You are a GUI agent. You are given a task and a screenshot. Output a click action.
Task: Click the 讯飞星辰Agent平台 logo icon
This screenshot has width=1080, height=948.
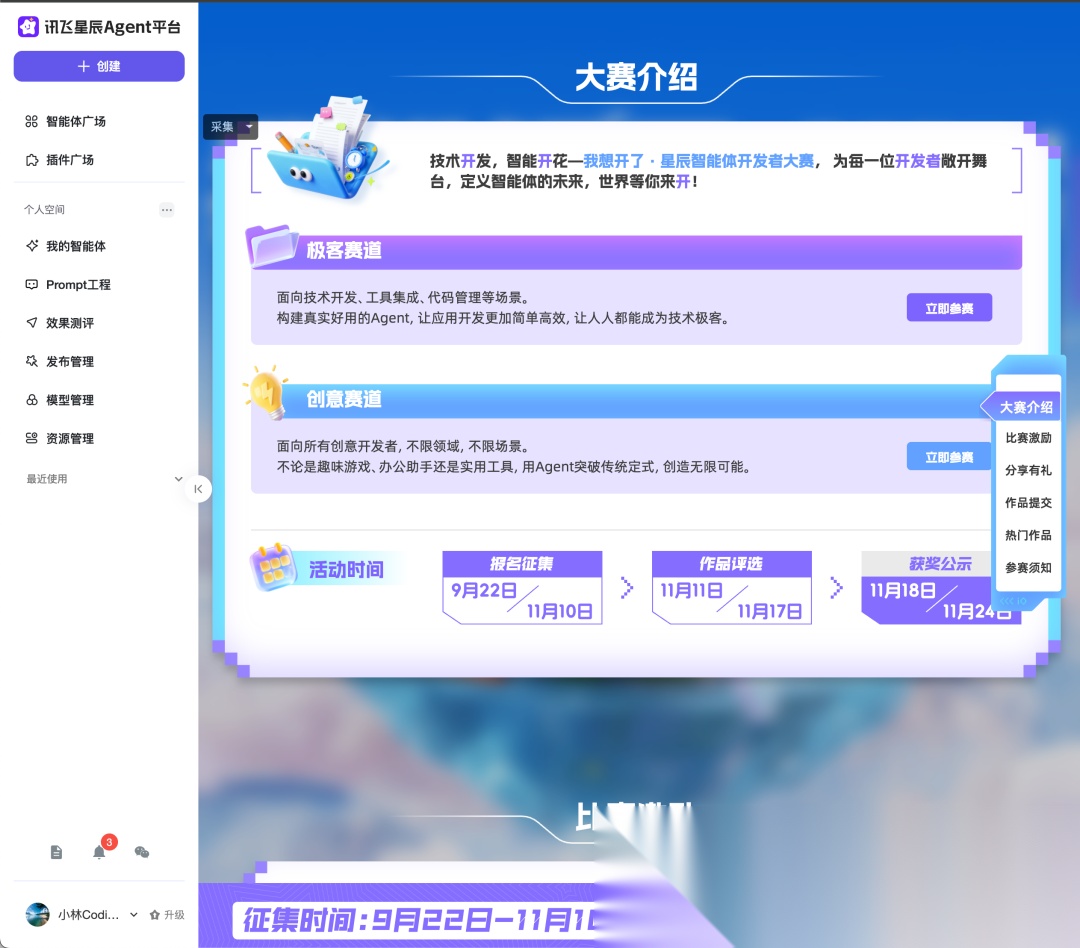[28, 27]
